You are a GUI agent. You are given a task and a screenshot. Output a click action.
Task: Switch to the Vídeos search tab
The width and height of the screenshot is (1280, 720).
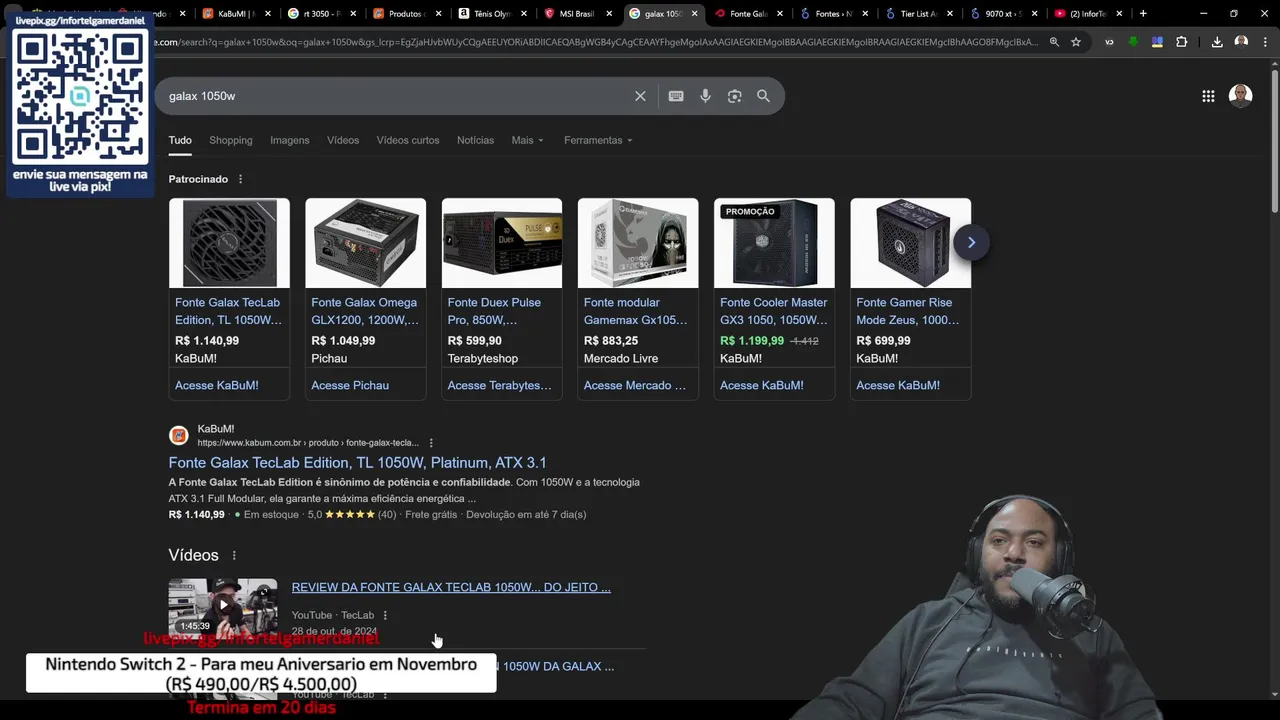pyautogui.click(x=343, y=140)
